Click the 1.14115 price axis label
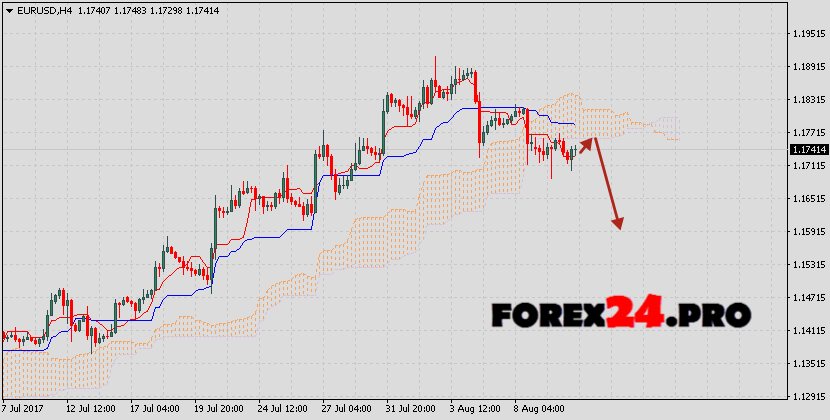The width and height of the screenshot is (830, 420). [806, 331]
